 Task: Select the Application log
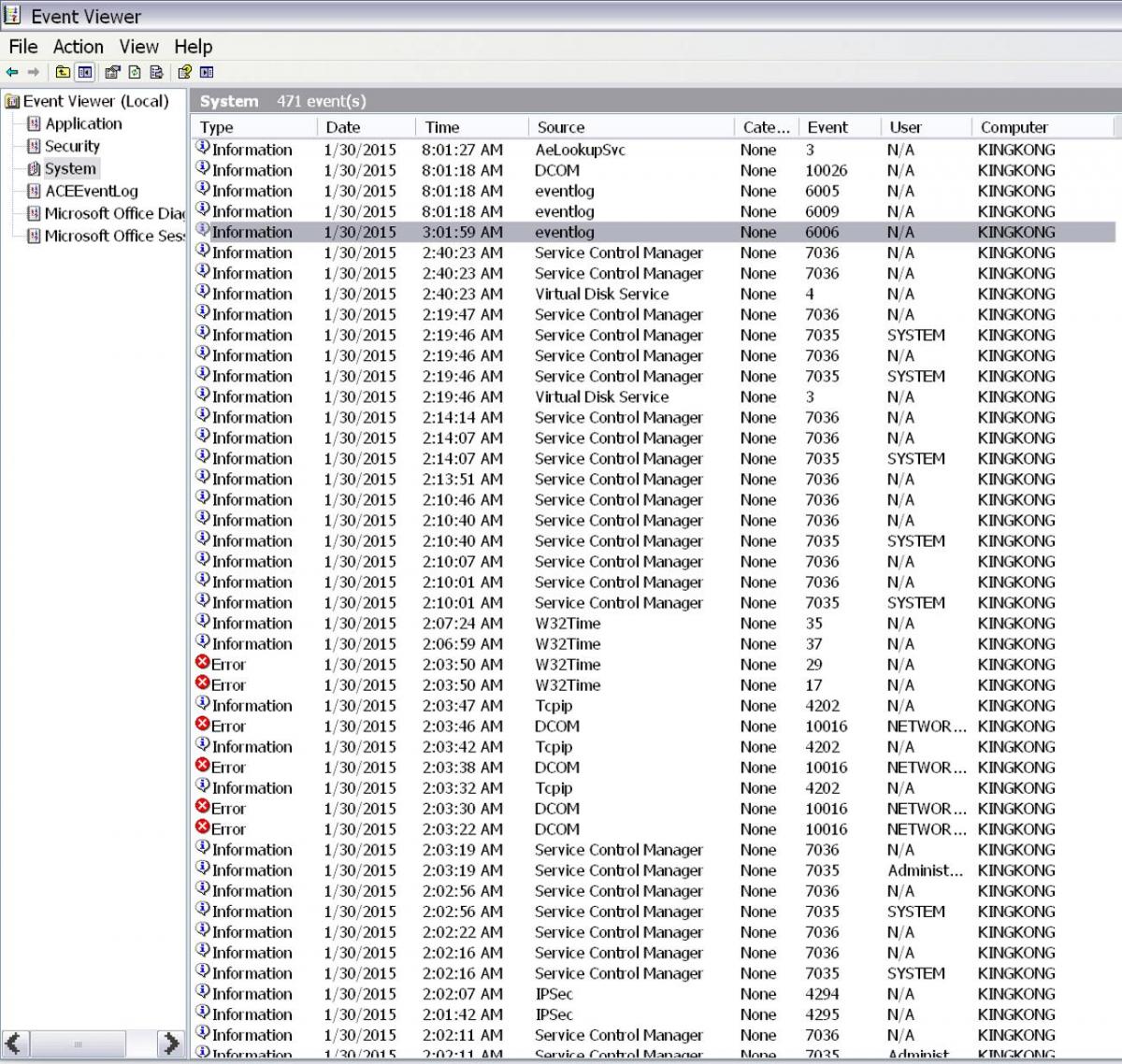[x=83, y=123]
